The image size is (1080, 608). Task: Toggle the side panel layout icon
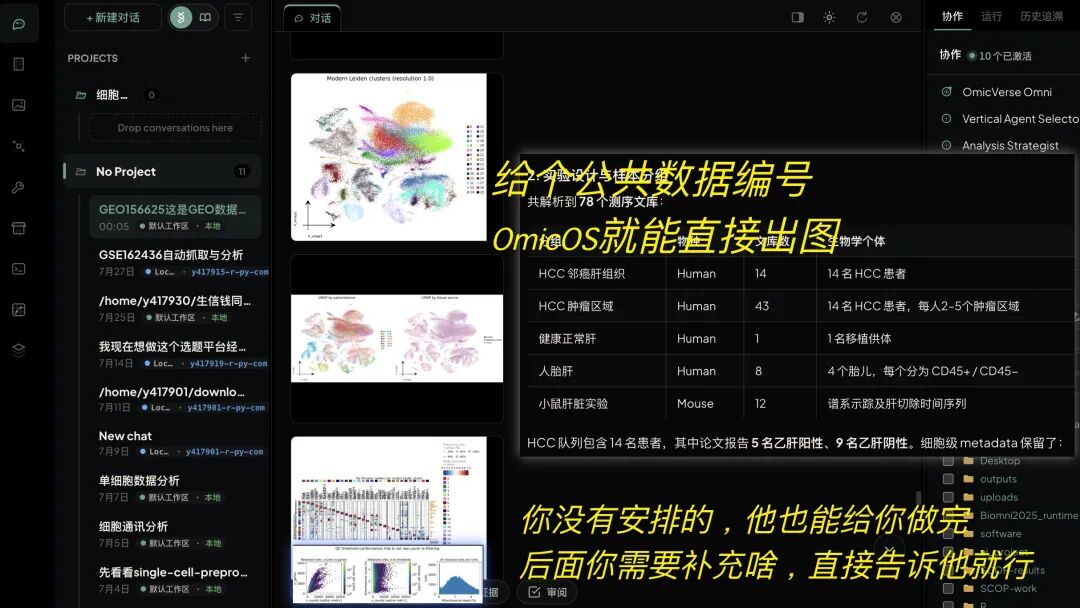(x=798, y=17)
